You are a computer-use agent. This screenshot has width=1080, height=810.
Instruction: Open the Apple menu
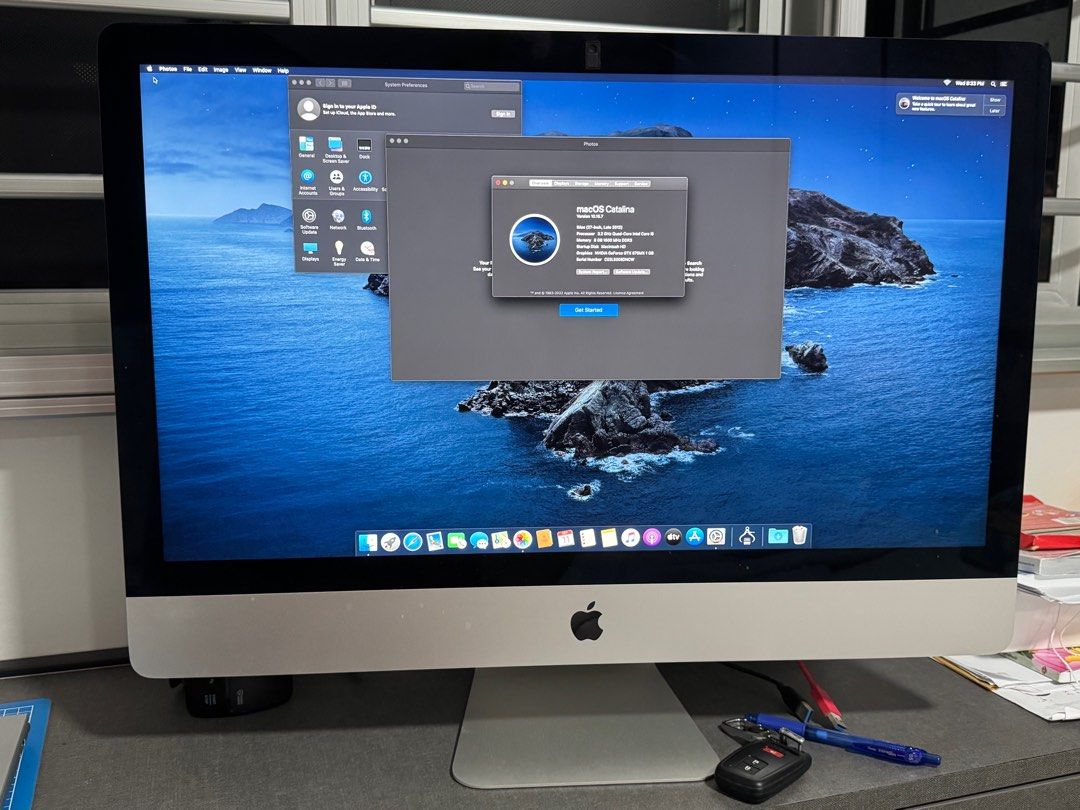pos(150,69)
